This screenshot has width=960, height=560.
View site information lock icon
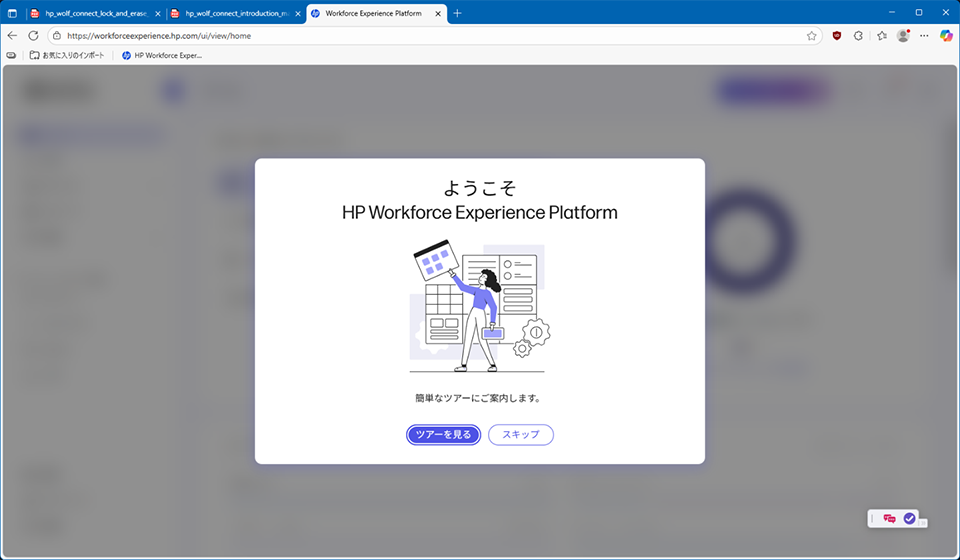coord(57,35)
